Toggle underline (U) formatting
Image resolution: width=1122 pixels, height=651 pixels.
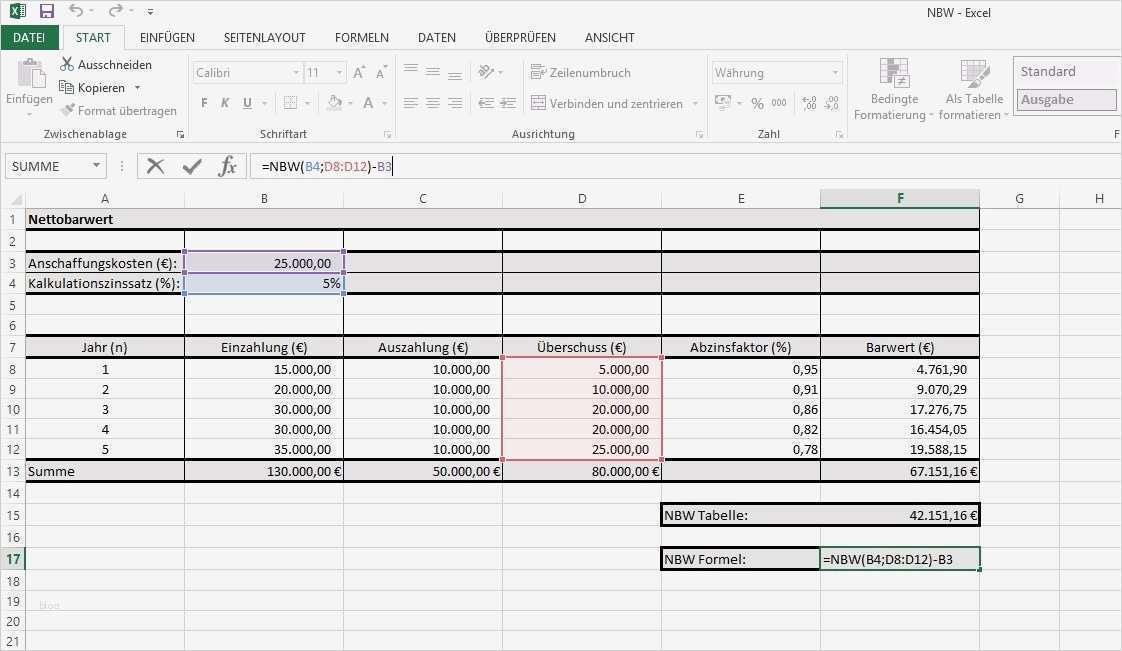point(247,103)
